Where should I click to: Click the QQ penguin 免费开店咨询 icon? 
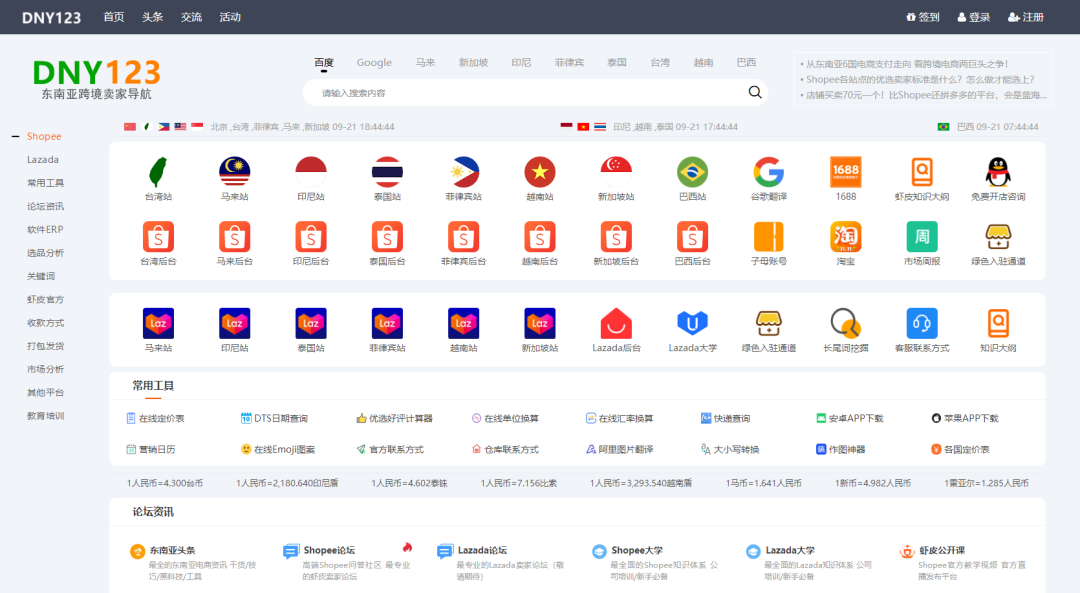998,172
